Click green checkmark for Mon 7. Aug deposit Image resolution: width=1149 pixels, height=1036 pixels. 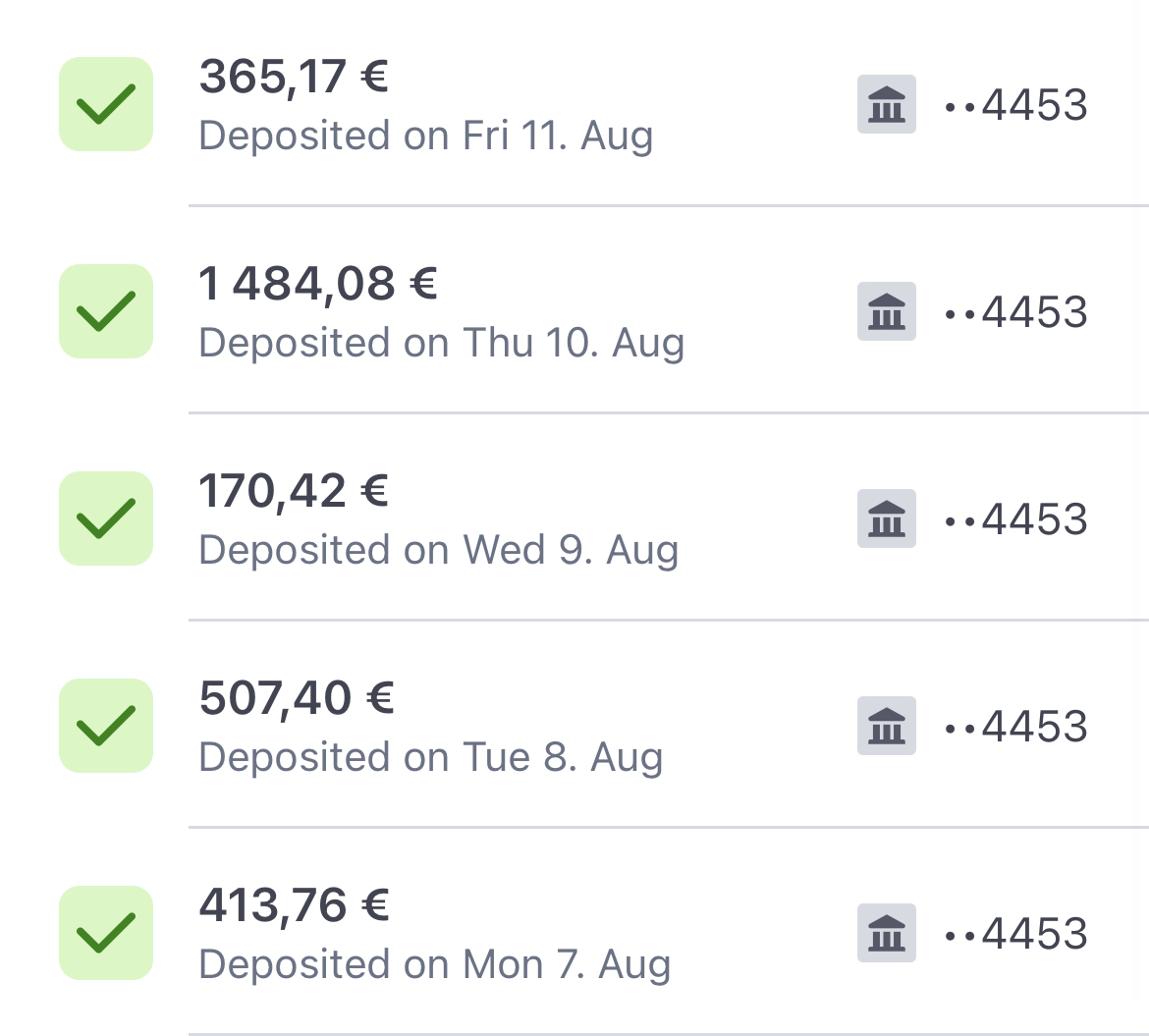pos(106,933)
